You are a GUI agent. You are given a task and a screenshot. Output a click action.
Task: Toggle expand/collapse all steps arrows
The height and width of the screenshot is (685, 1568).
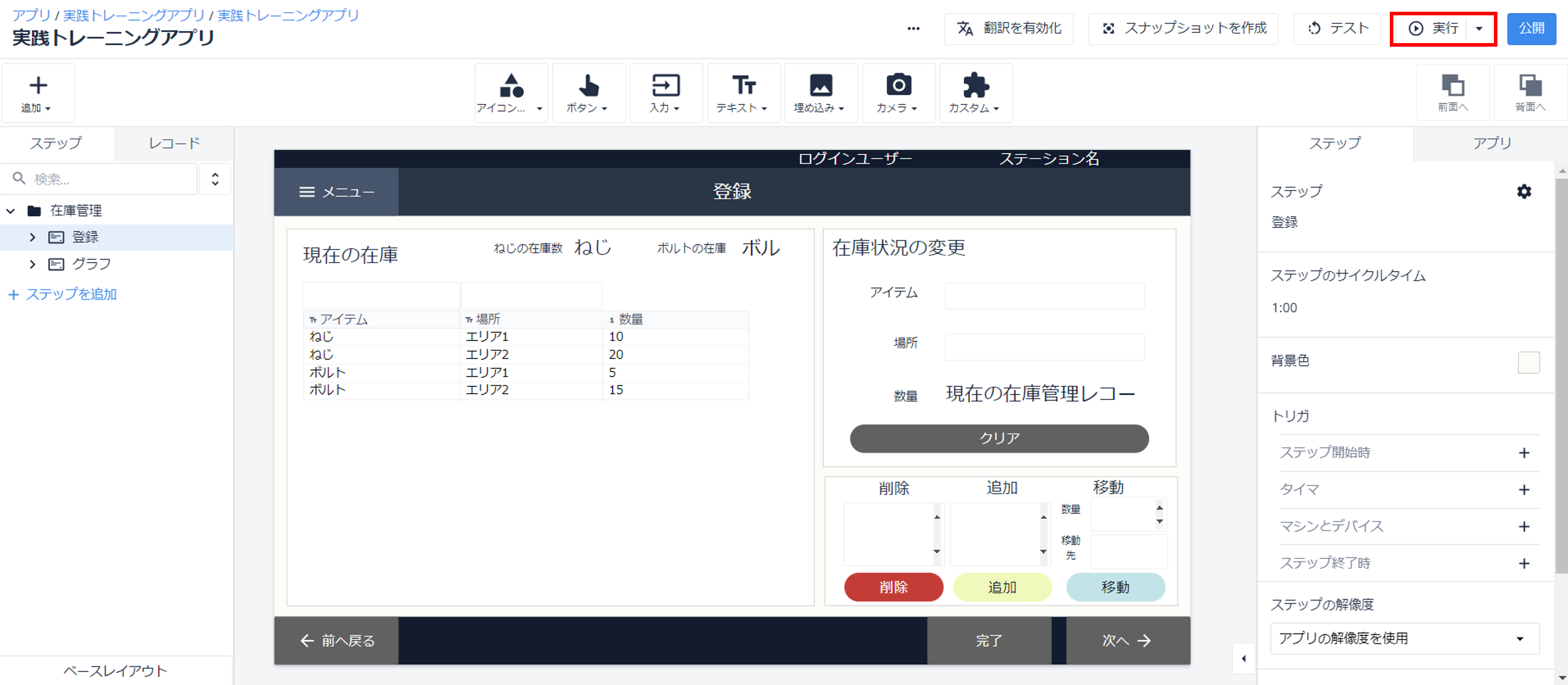coord(215,179)
